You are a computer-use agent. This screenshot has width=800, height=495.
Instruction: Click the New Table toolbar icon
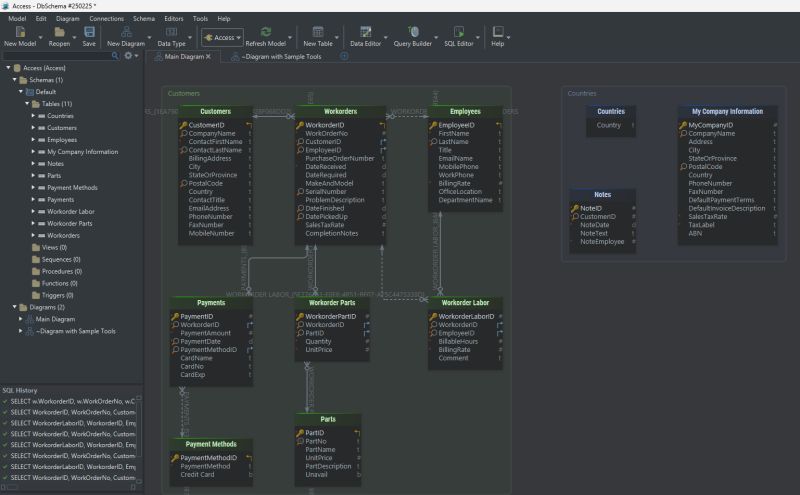[x=318, y=32]
